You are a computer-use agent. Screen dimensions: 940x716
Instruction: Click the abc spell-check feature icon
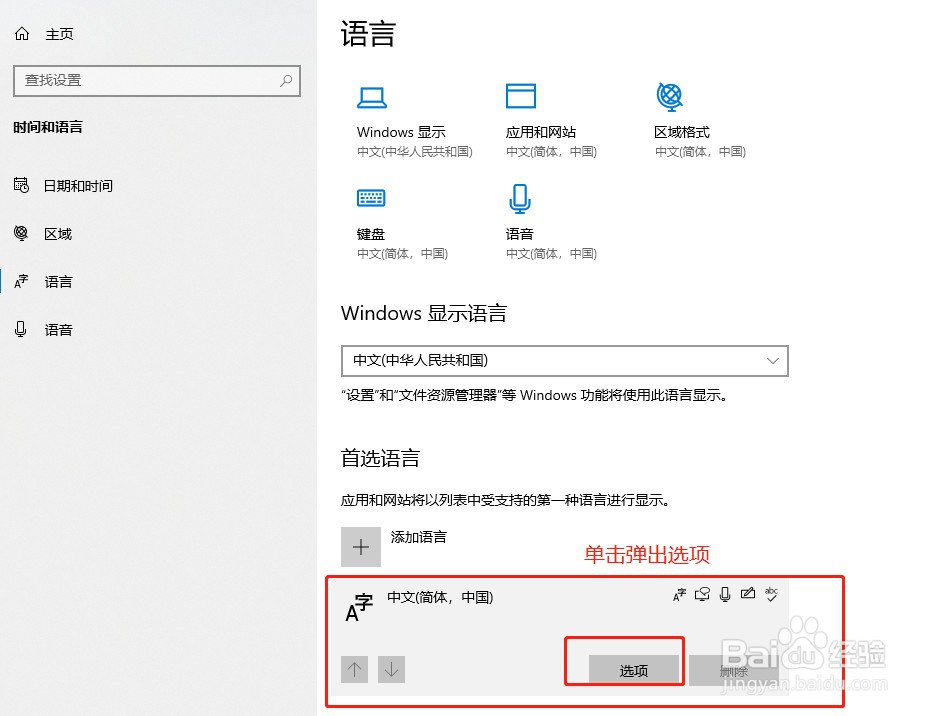click(x=771, y=594)
